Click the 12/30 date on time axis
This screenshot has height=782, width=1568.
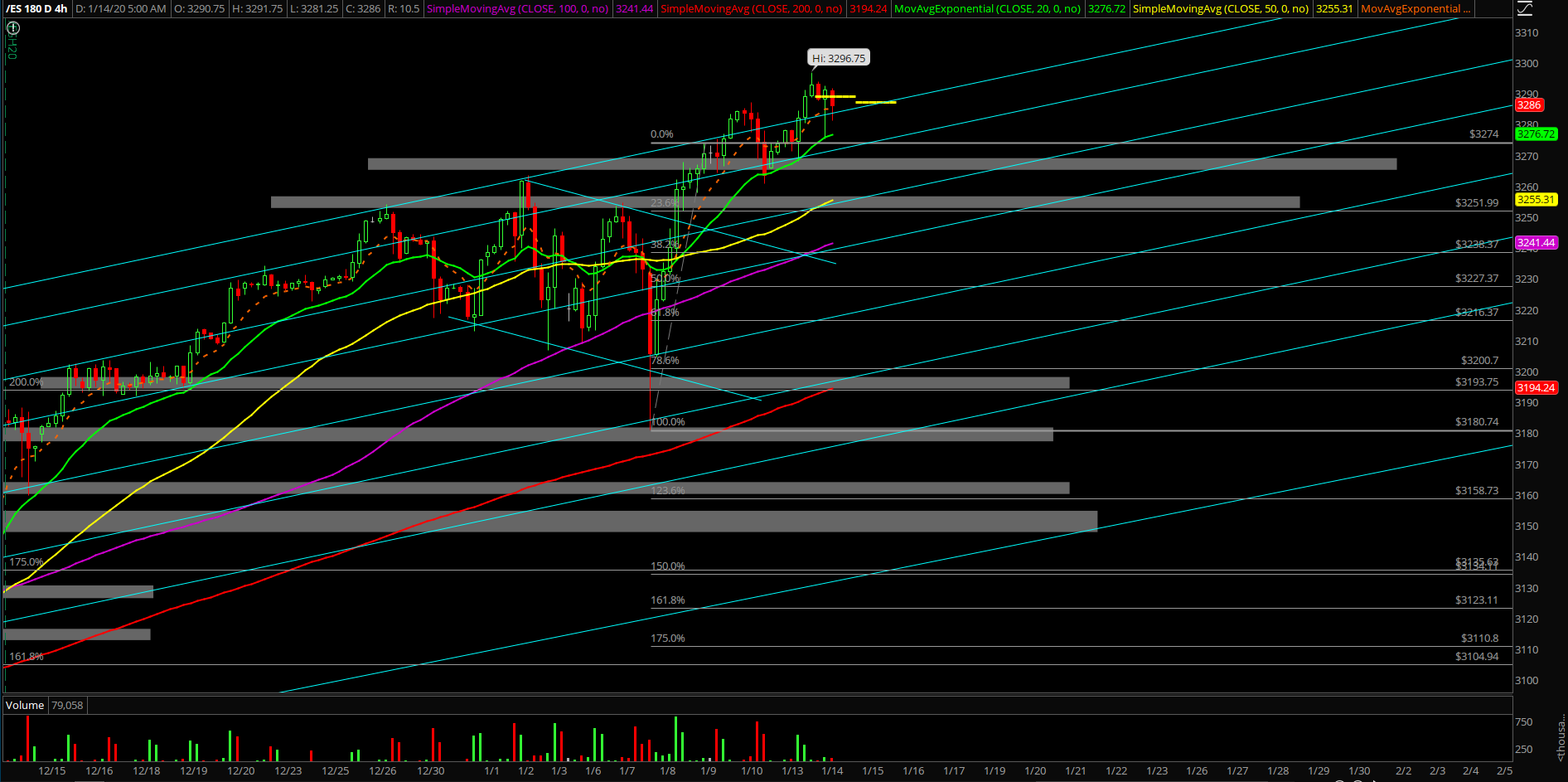click(x=431, y=771)
